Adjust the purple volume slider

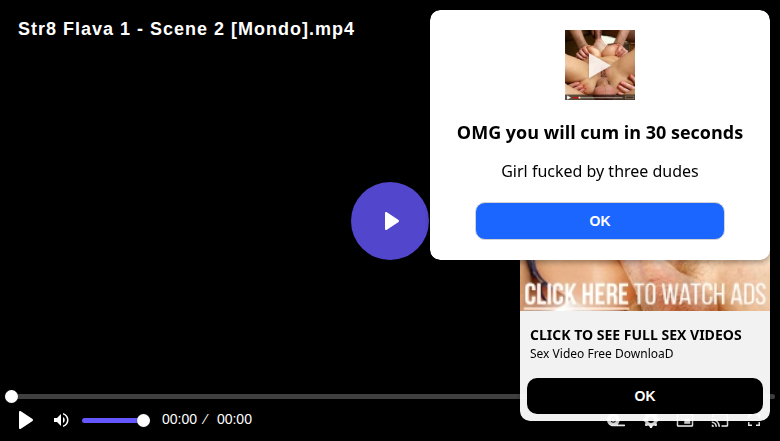click(115, 421)
